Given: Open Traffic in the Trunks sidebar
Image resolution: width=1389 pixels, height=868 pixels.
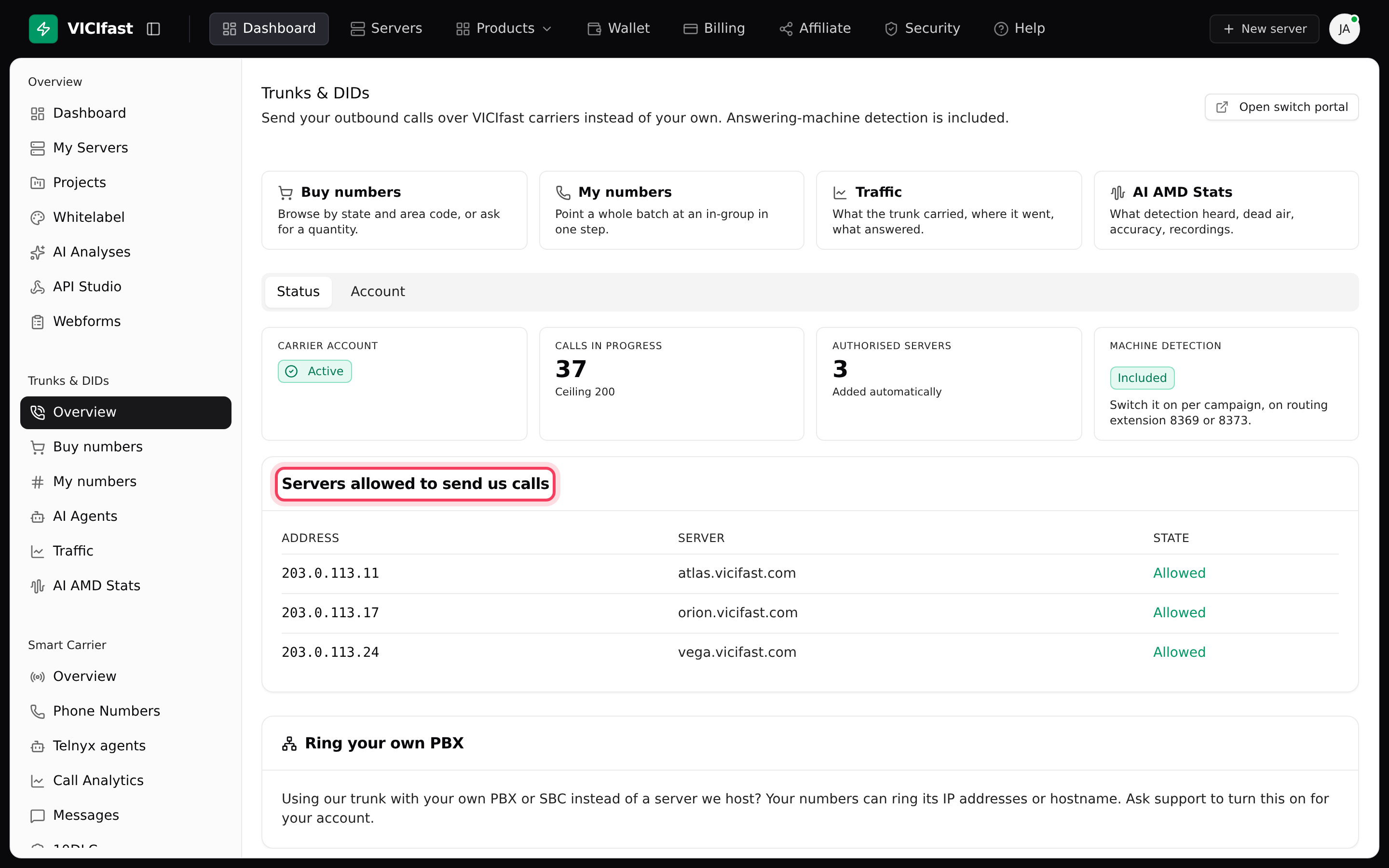Looking at the screenshot, I should 126,551.
